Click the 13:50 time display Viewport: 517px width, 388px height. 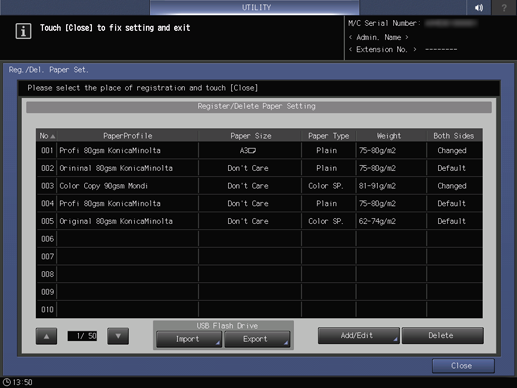tap(22, 382)
